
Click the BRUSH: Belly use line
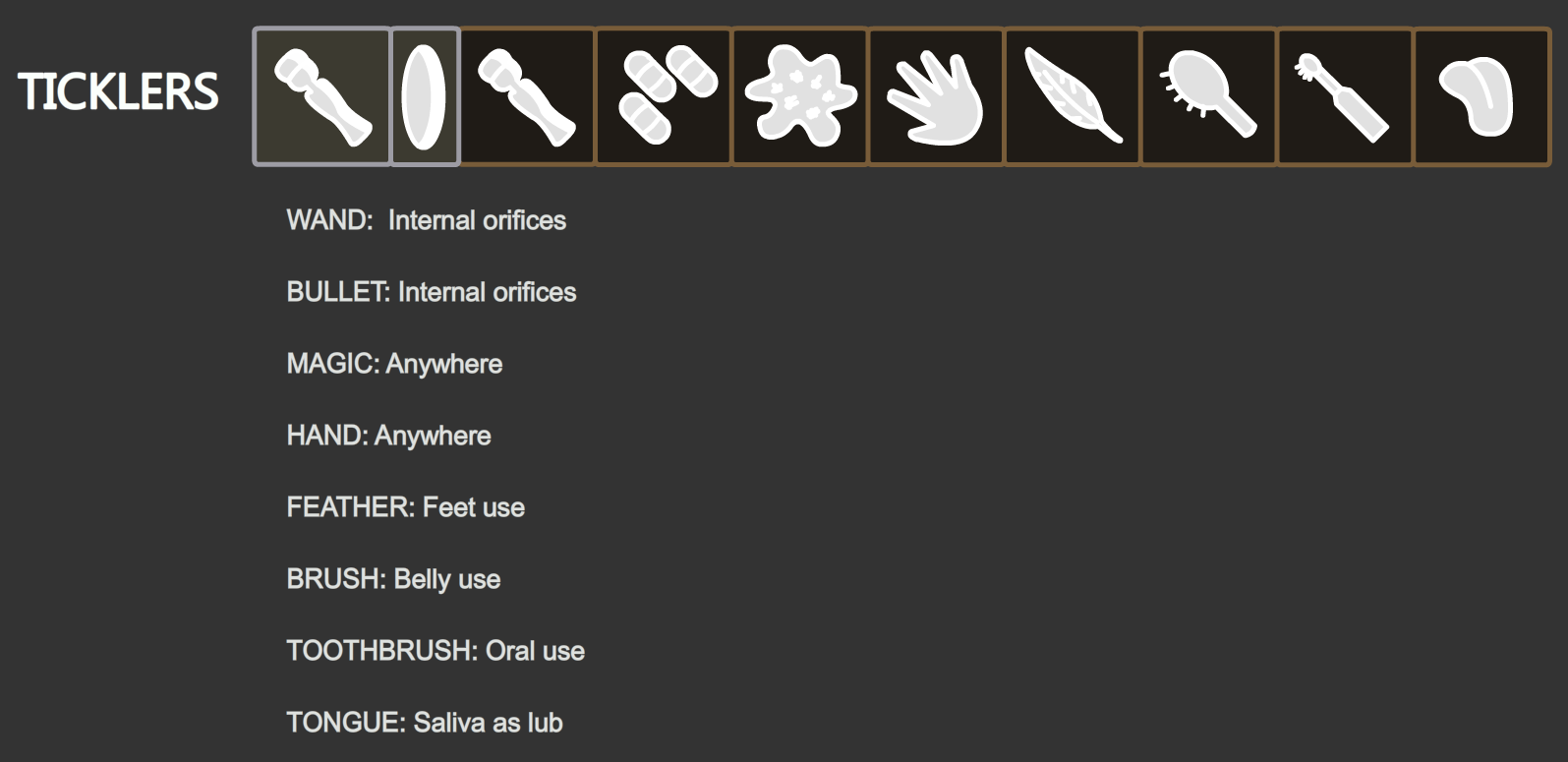(x=393, y=579)
